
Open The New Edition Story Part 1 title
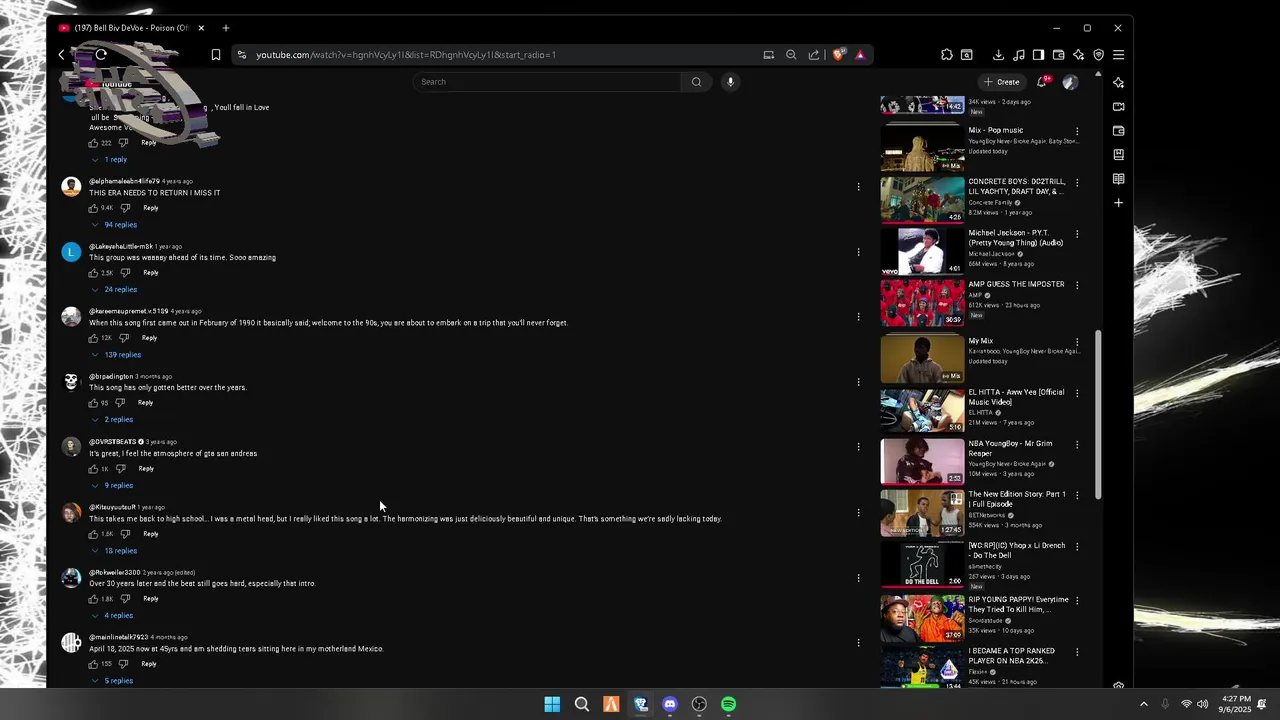coord(1017,499)
